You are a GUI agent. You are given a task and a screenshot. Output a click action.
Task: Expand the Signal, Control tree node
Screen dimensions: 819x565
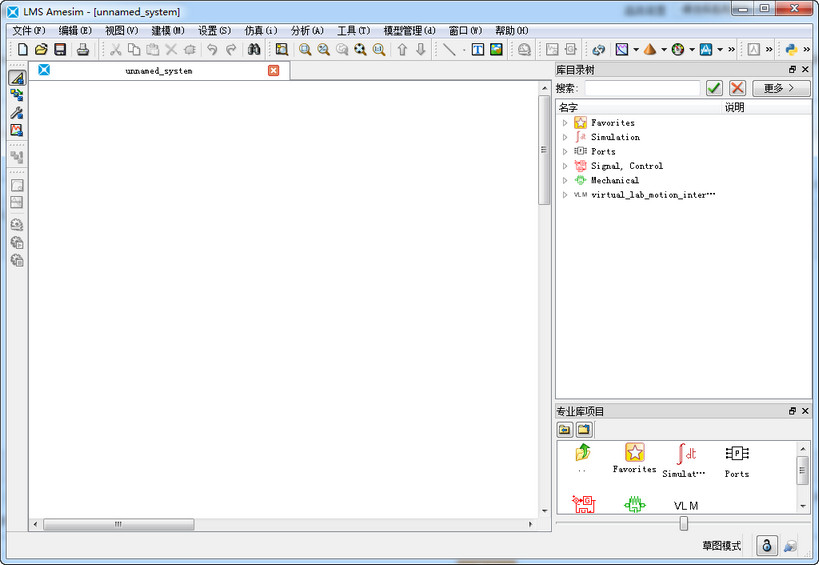click(x=565, y=166)
